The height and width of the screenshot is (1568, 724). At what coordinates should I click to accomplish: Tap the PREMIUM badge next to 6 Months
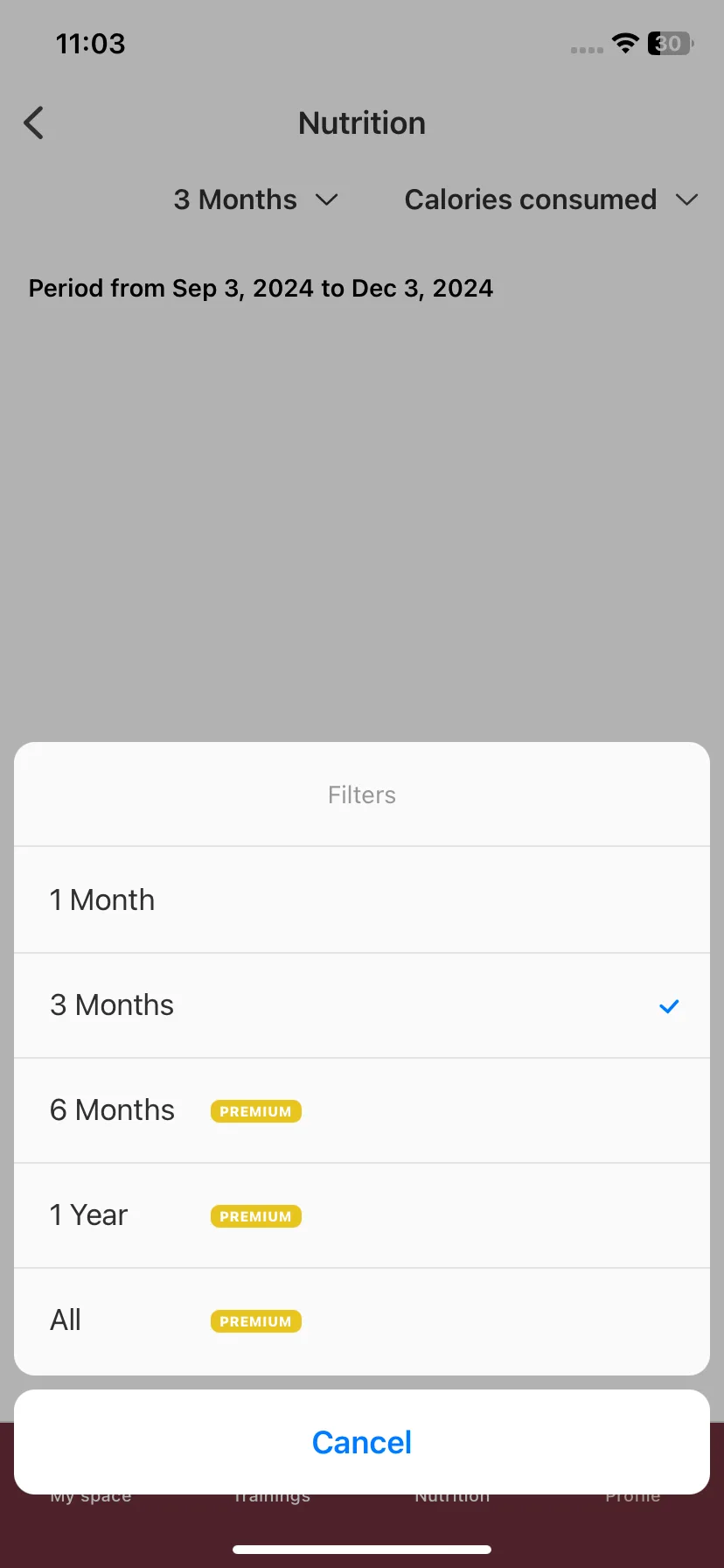[256, 1111]
